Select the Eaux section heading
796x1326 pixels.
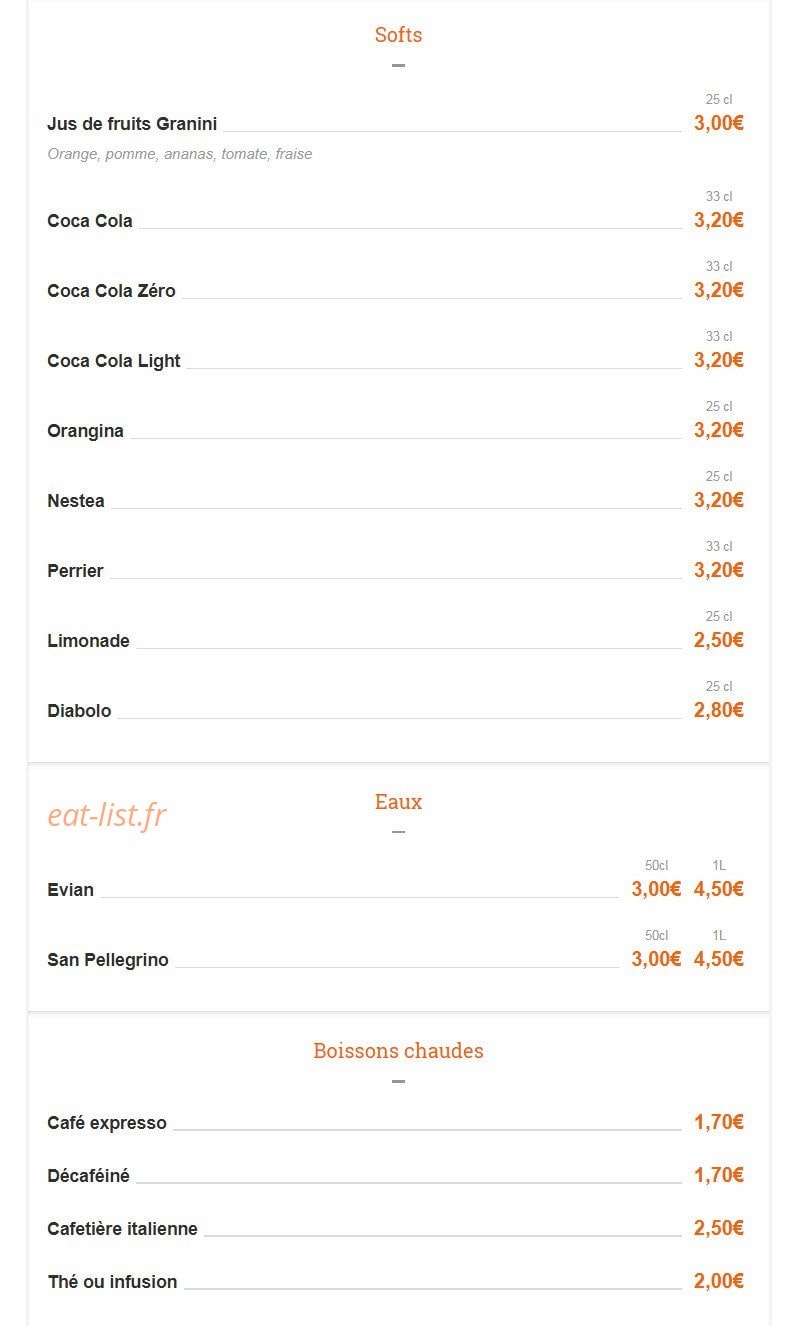[398, 802]
